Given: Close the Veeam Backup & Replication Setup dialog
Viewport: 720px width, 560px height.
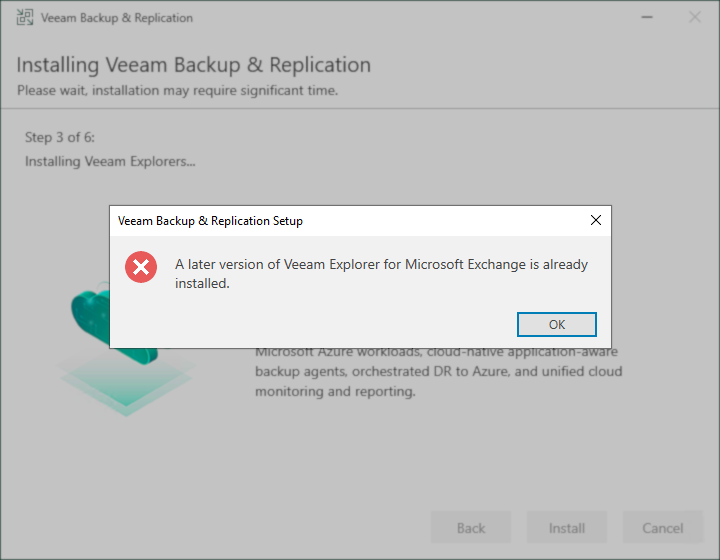Looking at the screenshot, I should tap(596, 220).
